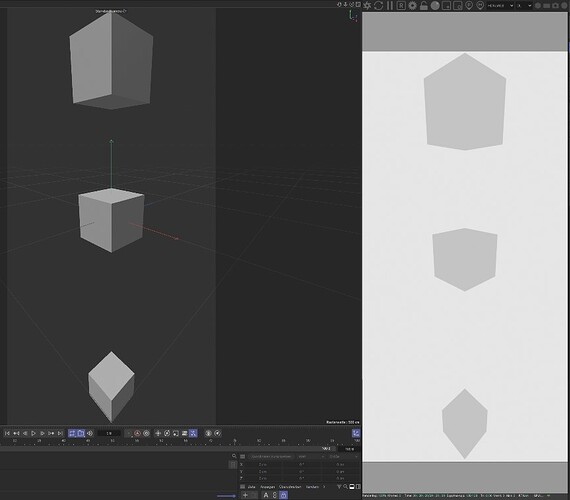Select the top cube in viewport
The image size is (570, 500).
pyautogui.click(x=111, y=60)
